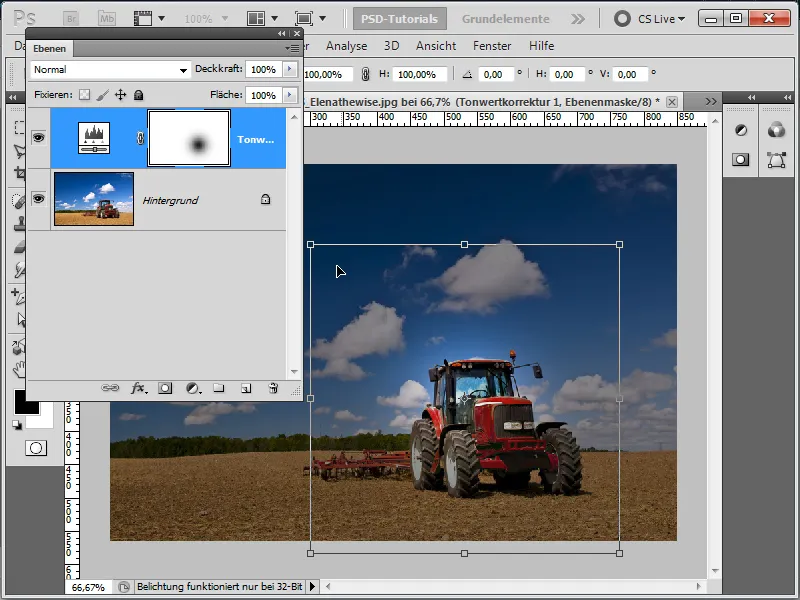This screenshot has width=800, height=600.
Task: Hide the Tonwertkorrektur layer
Action: click(38, 138)
